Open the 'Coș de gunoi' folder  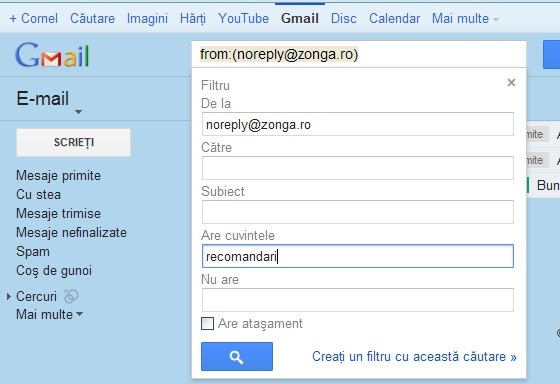coord(54,270)
